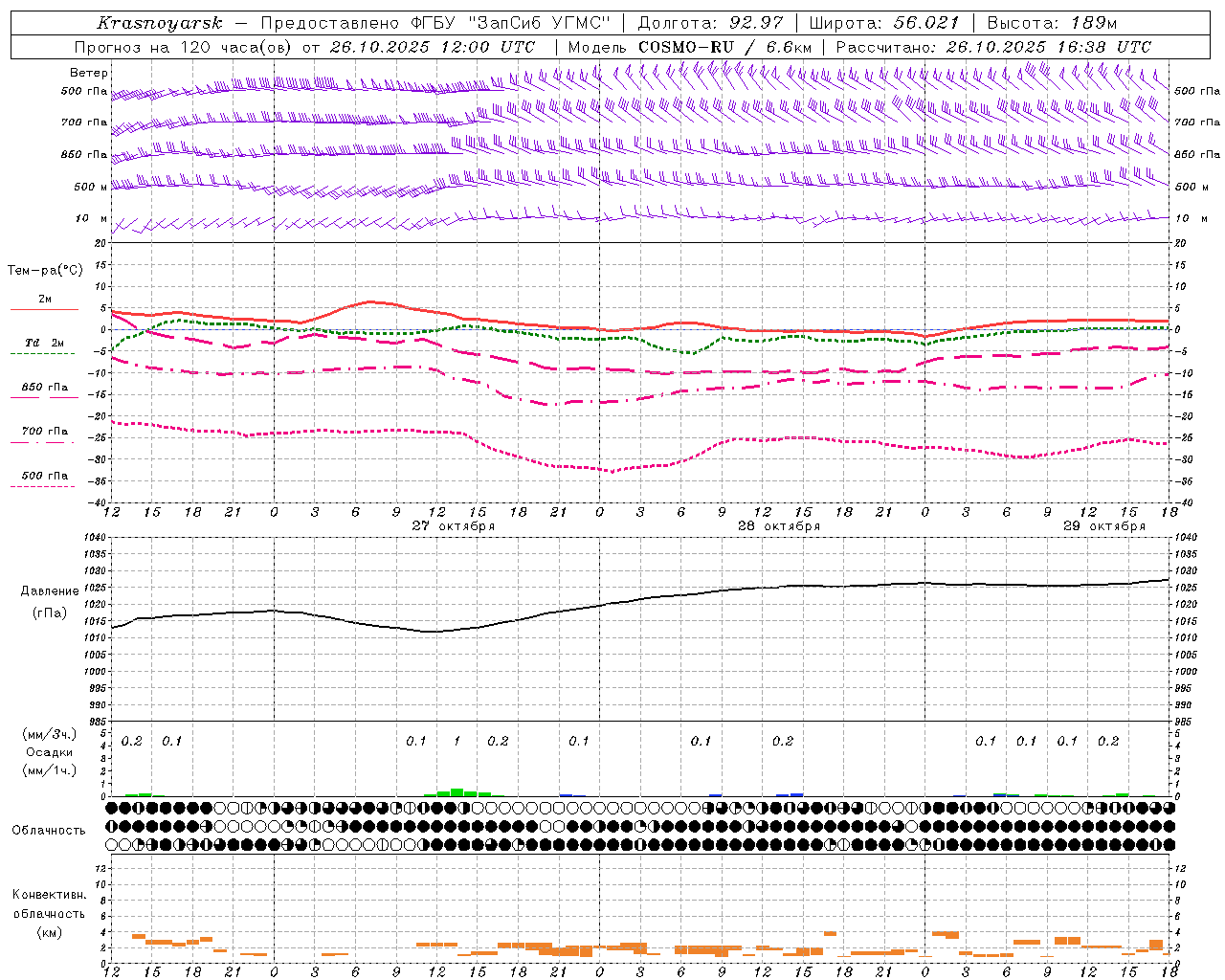Click the "2м" temperature legend entry
Image resolution: width=1225 pixels, height=980 pixels.
(x=45, y=300)
